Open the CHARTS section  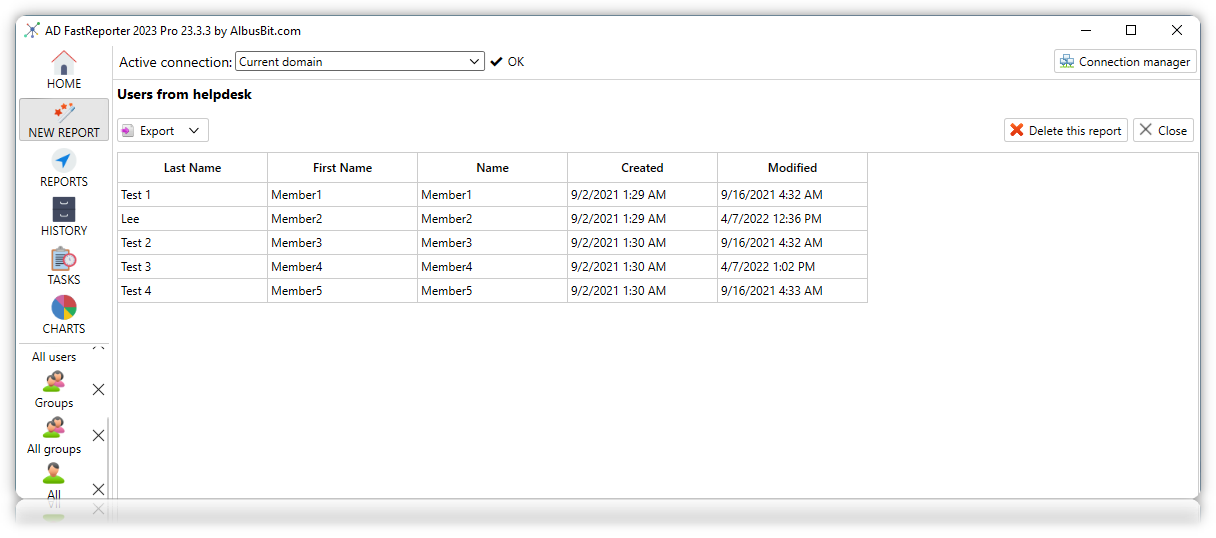[64, 315]
